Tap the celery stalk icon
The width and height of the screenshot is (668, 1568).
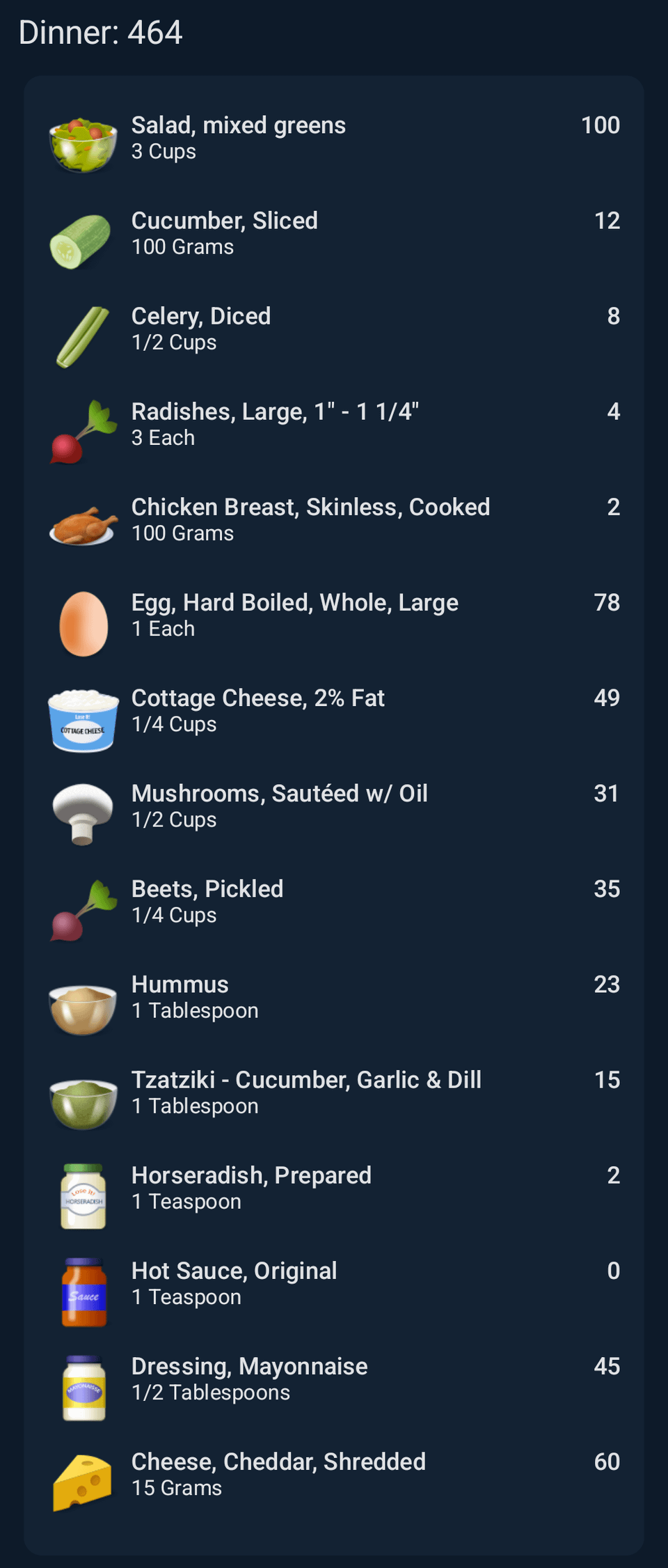(x=82, y=337)
